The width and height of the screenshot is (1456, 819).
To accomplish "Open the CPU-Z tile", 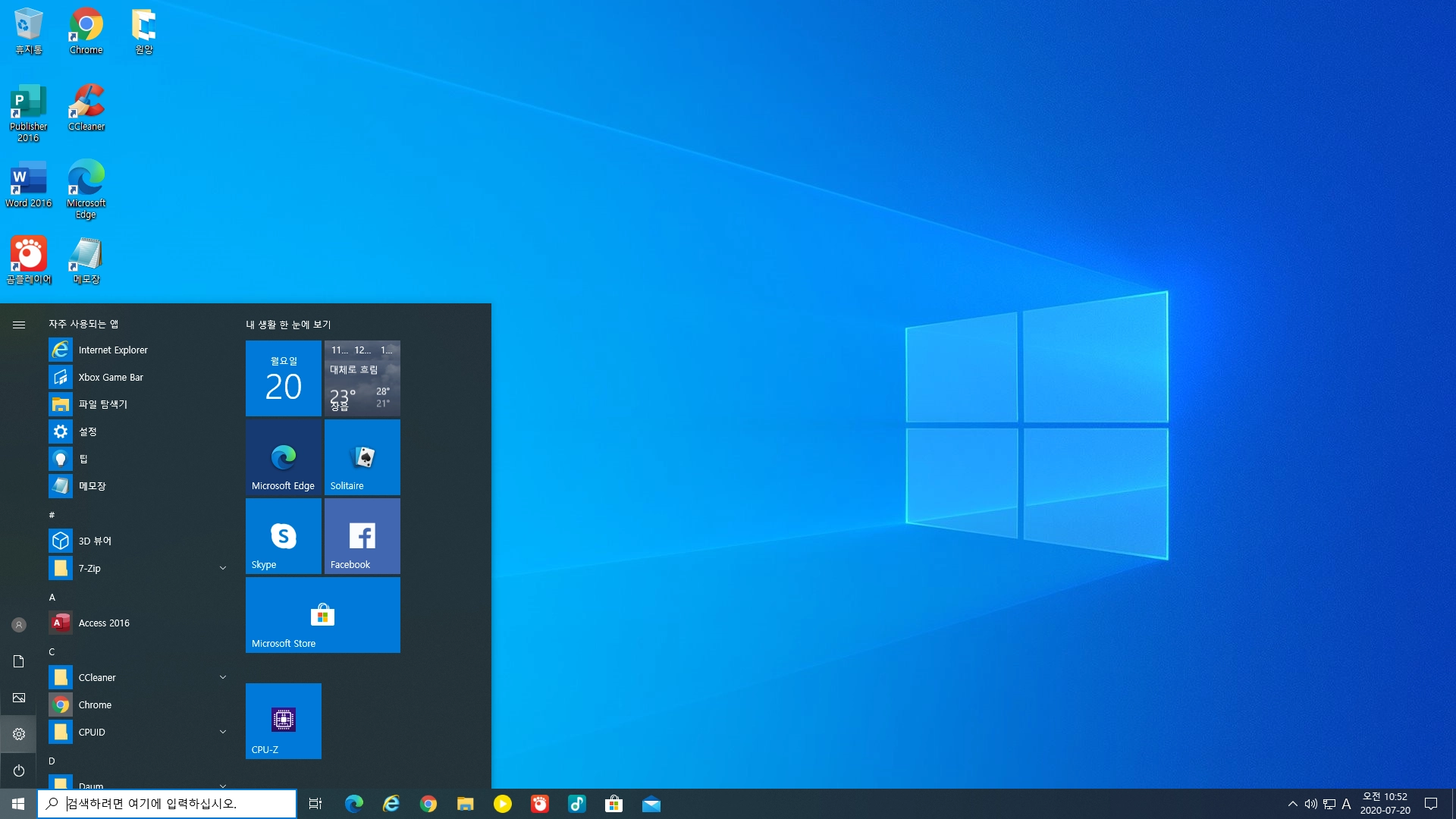I will coord(283,720).
